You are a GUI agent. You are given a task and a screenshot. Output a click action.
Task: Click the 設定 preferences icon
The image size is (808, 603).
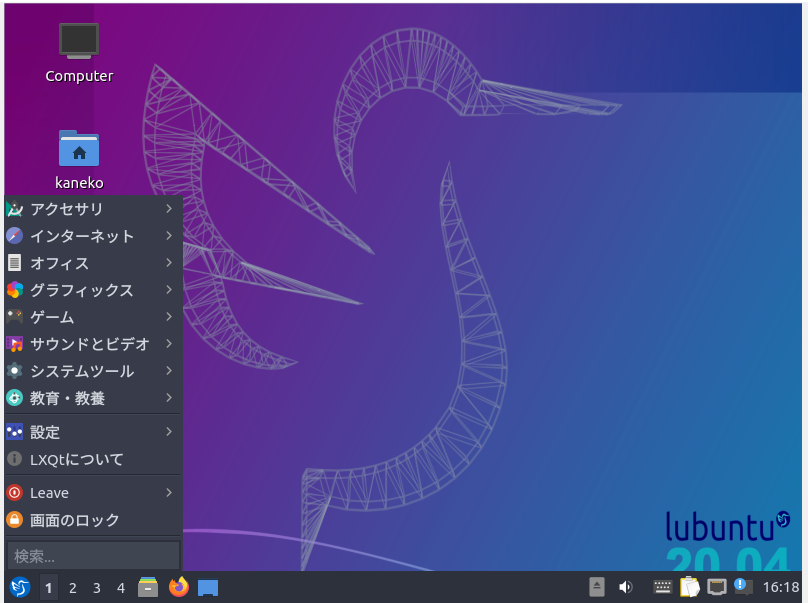pos(14,432)
